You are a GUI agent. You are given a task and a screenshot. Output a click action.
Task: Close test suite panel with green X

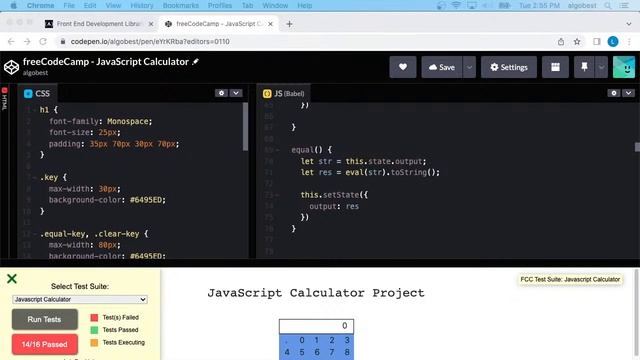12,279
